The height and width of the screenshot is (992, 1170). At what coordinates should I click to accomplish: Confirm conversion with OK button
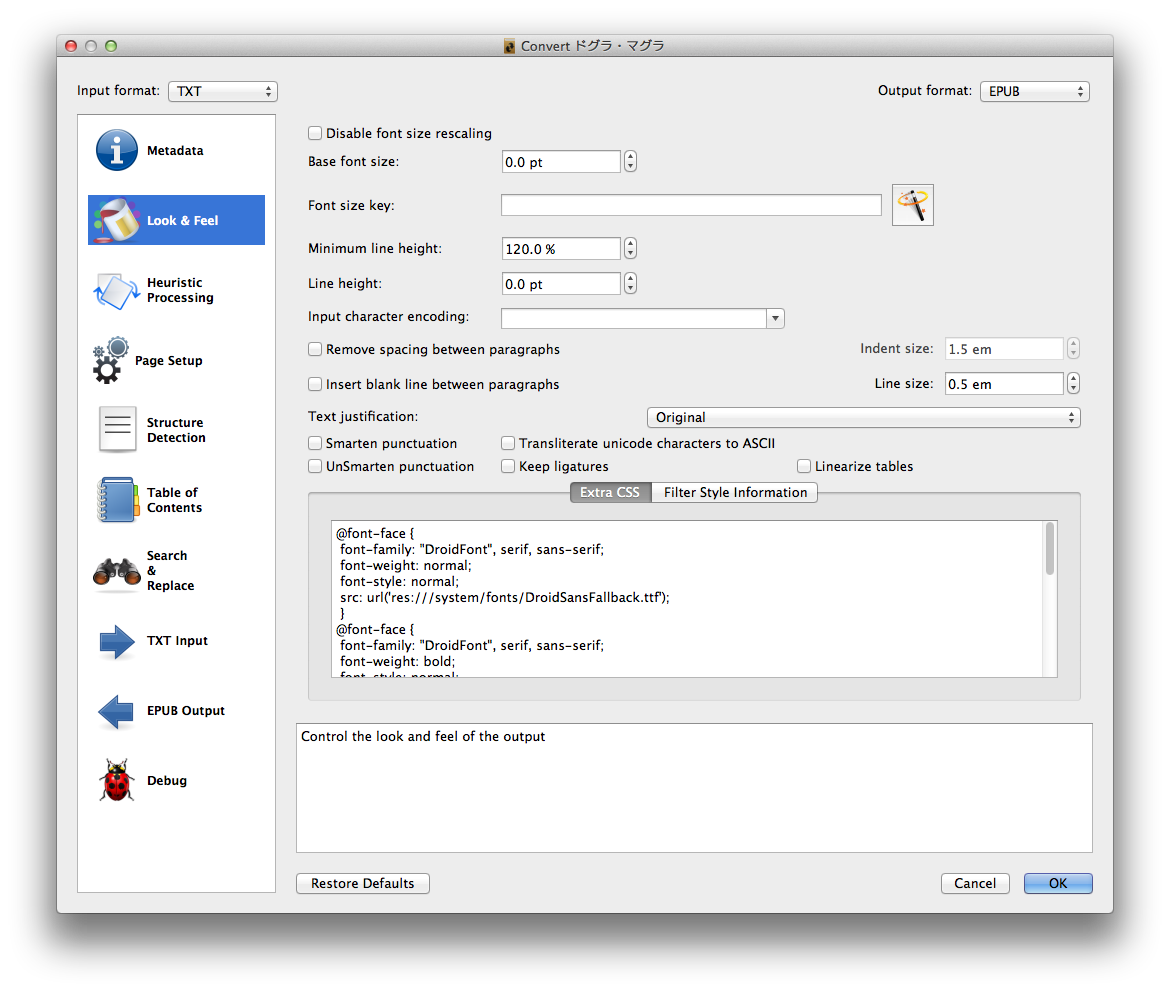[x=1058, y=883]
